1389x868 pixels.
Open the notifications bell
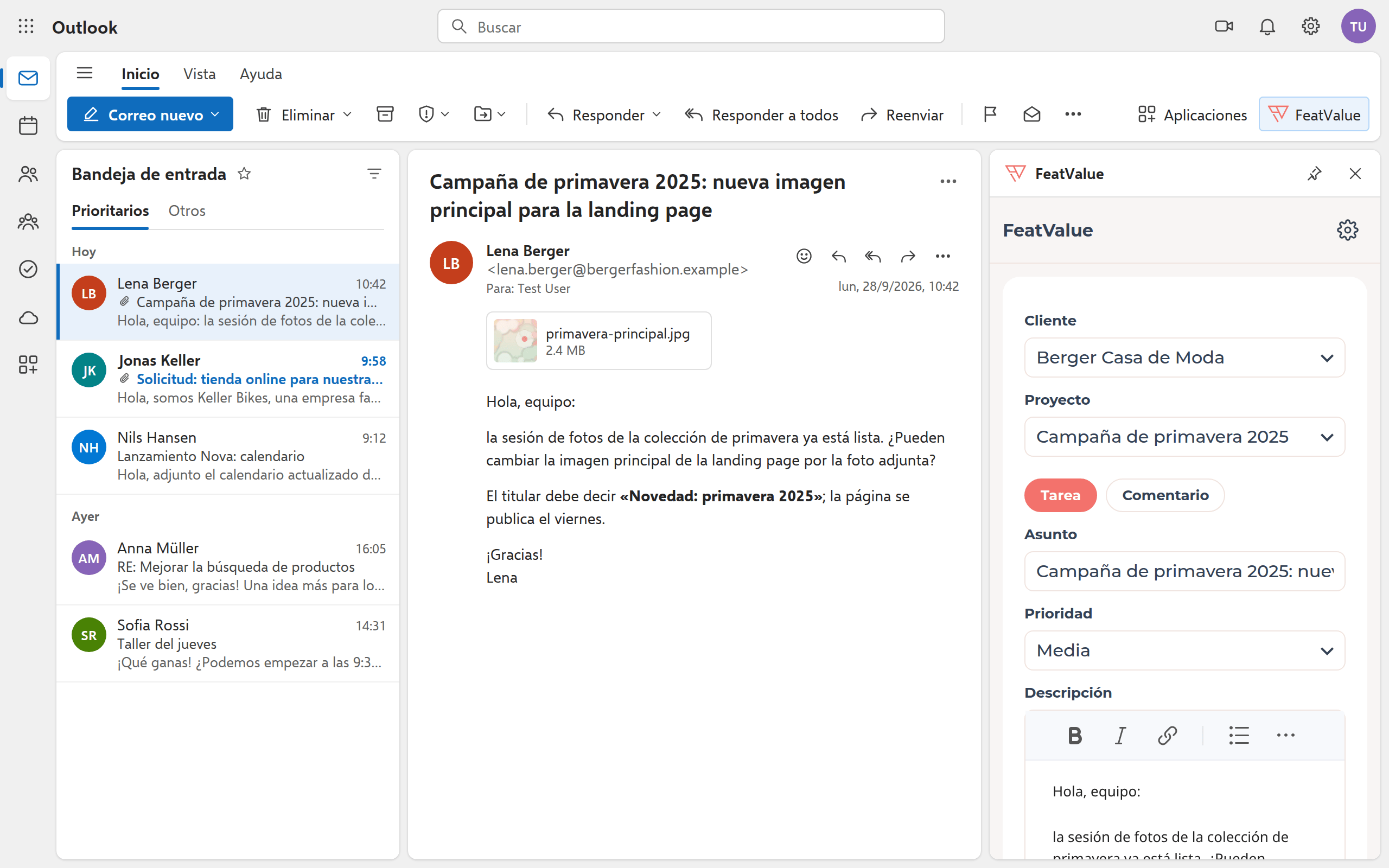[1267, 27]
